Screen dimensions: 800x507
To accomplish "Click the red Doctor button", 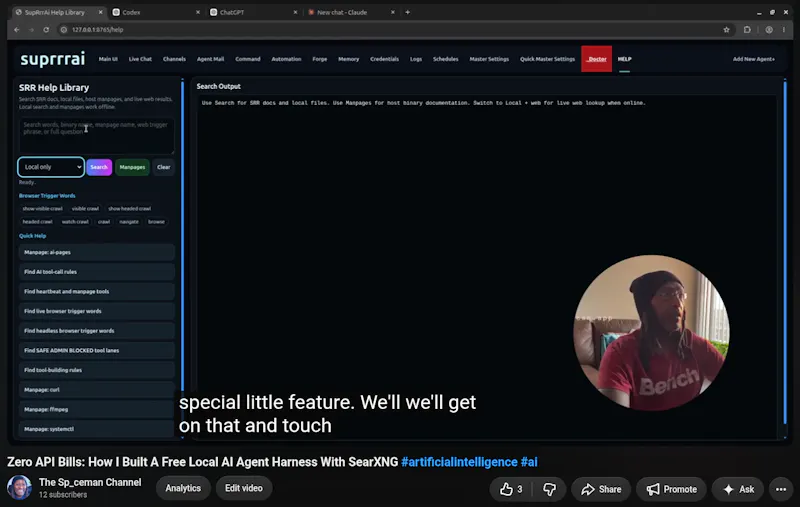I will pyautogui.click(x=596, y=59).
